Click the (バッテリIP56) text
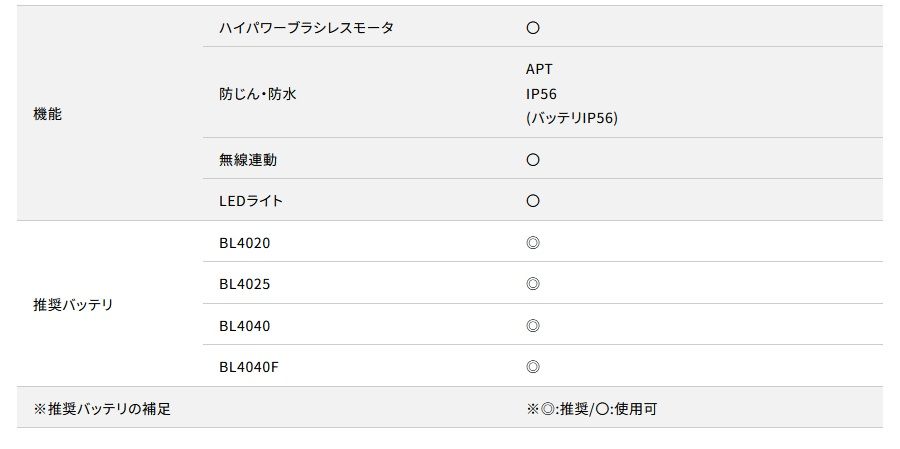Viewport: 900px width, 449px height. pos(571,118)
